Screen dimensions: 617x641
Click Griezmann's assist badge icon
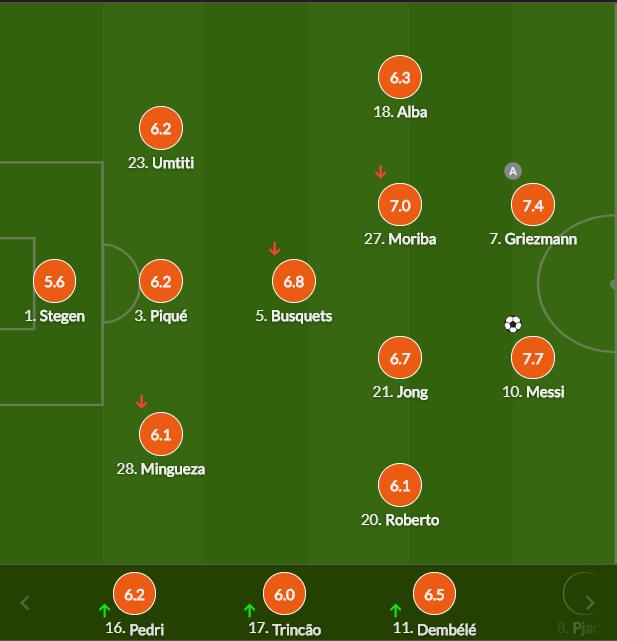pos(513,171)
